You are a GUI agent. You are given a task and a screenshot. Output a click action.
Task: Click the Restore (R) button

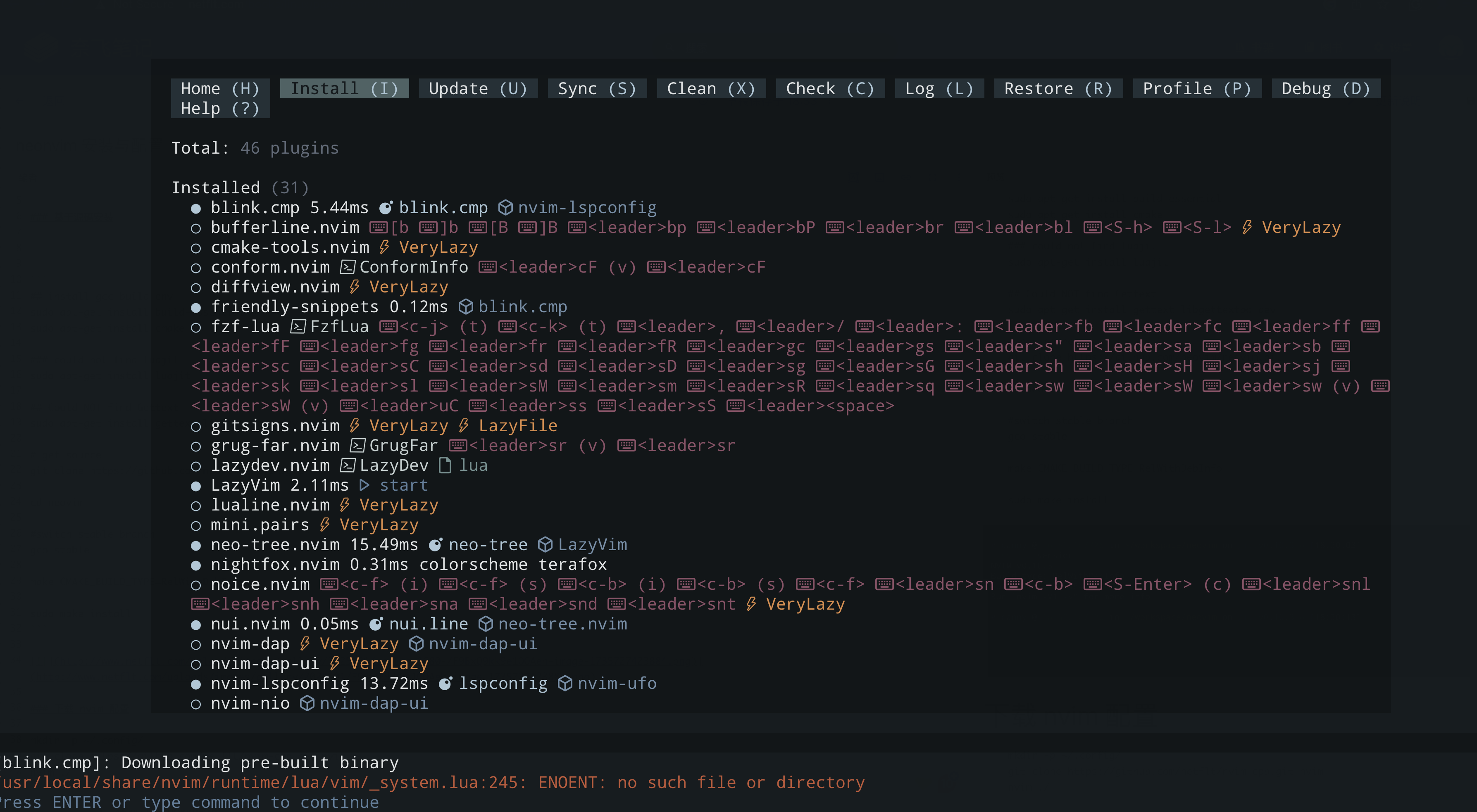coord(1058,88)
